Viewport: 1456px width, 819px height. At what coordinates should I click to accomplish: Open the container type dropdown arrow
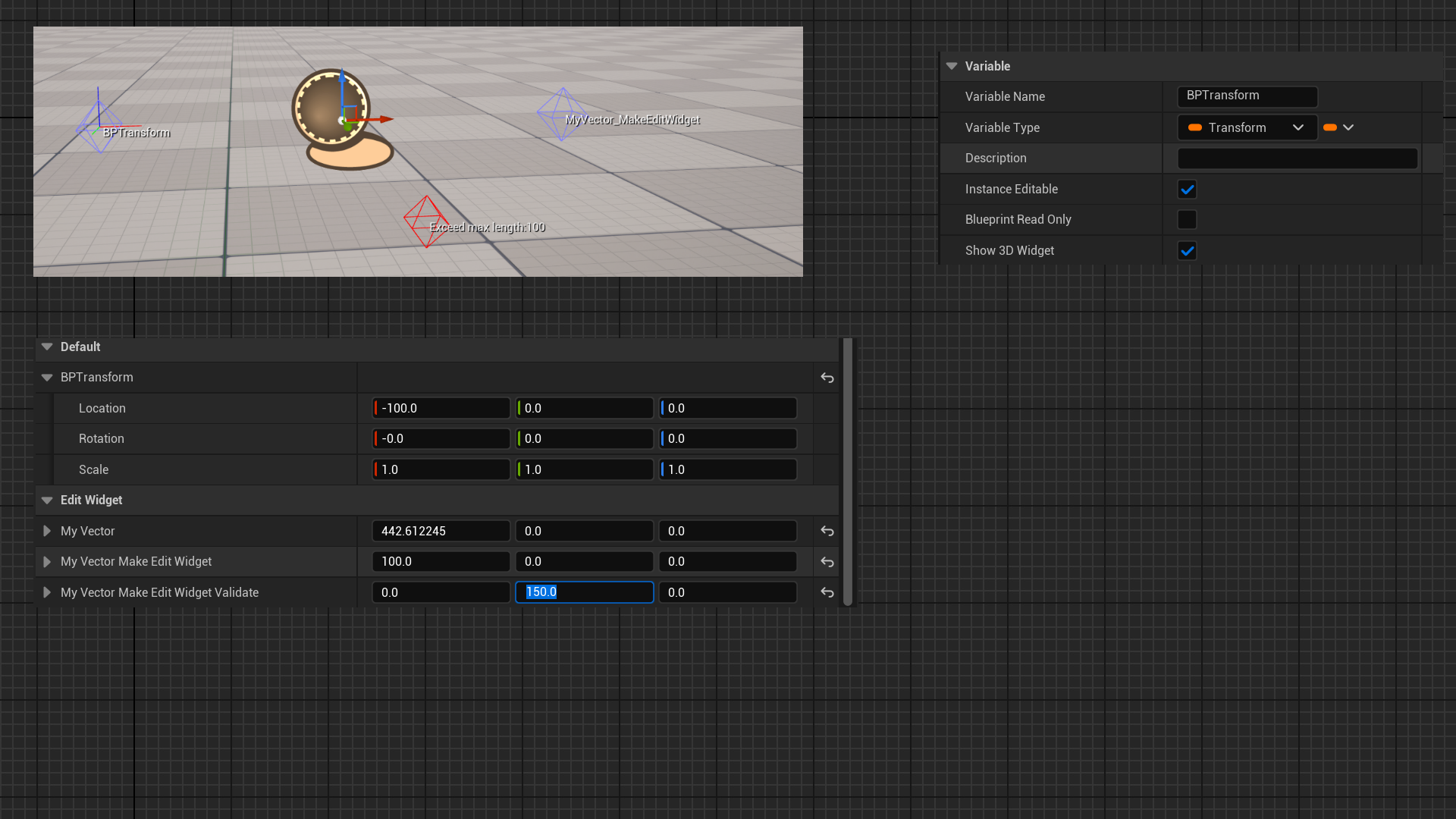(x=1348, y=127)
